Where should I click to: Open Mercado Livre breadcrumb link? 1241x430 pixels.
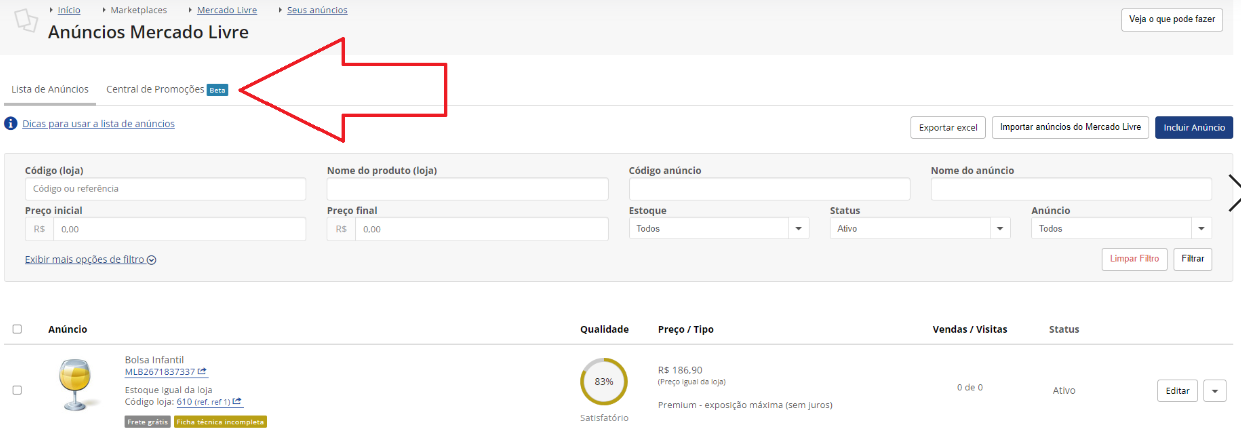[x=227, y=10]
